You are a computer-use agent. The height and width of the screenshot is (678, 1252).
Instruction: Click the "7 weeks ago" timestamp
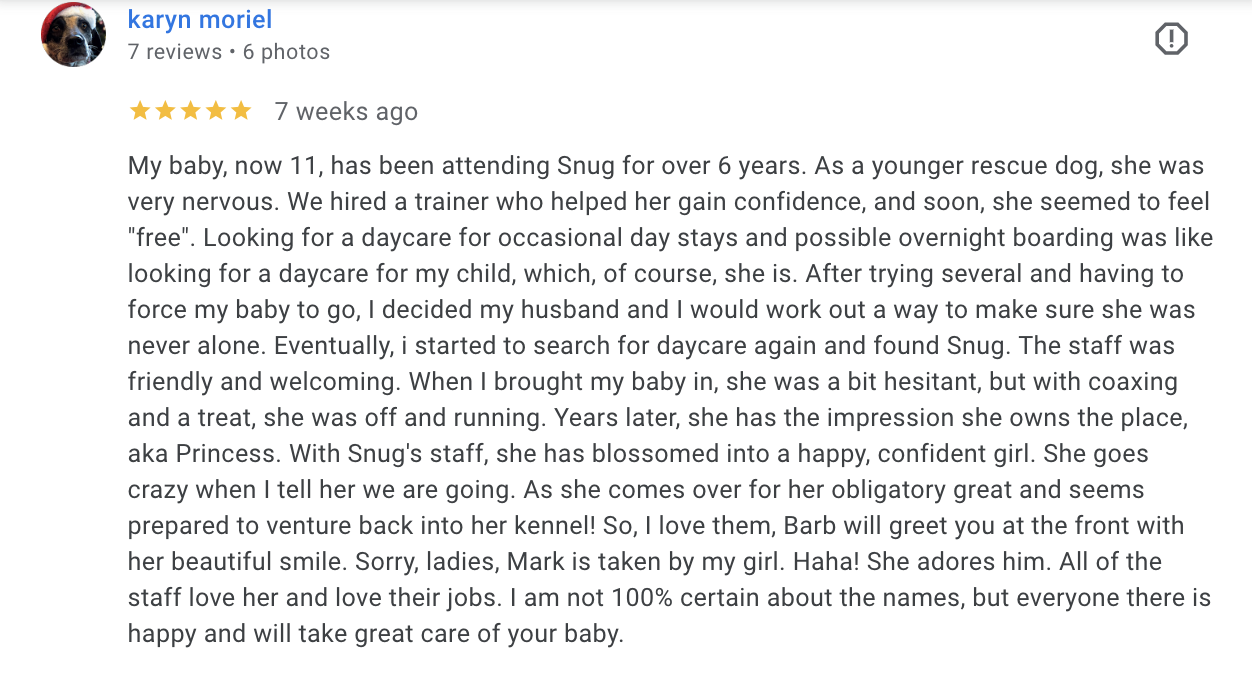[x=346, y=112]
